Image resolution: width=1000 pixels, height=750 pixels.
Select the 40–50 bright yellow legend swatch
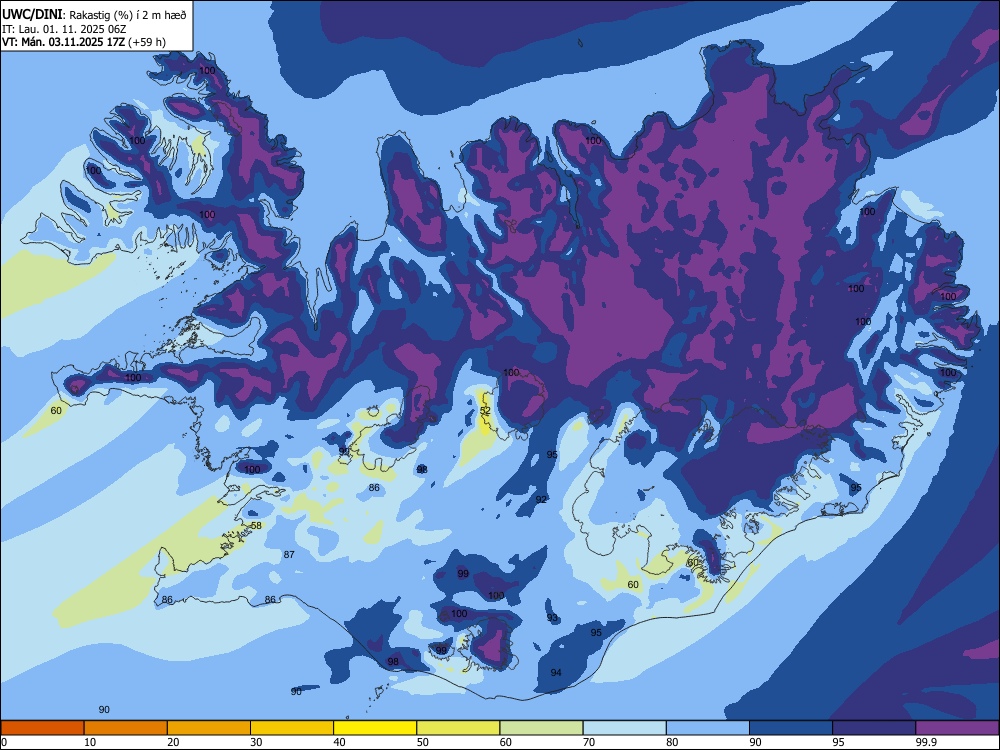[x=375, y=728]
